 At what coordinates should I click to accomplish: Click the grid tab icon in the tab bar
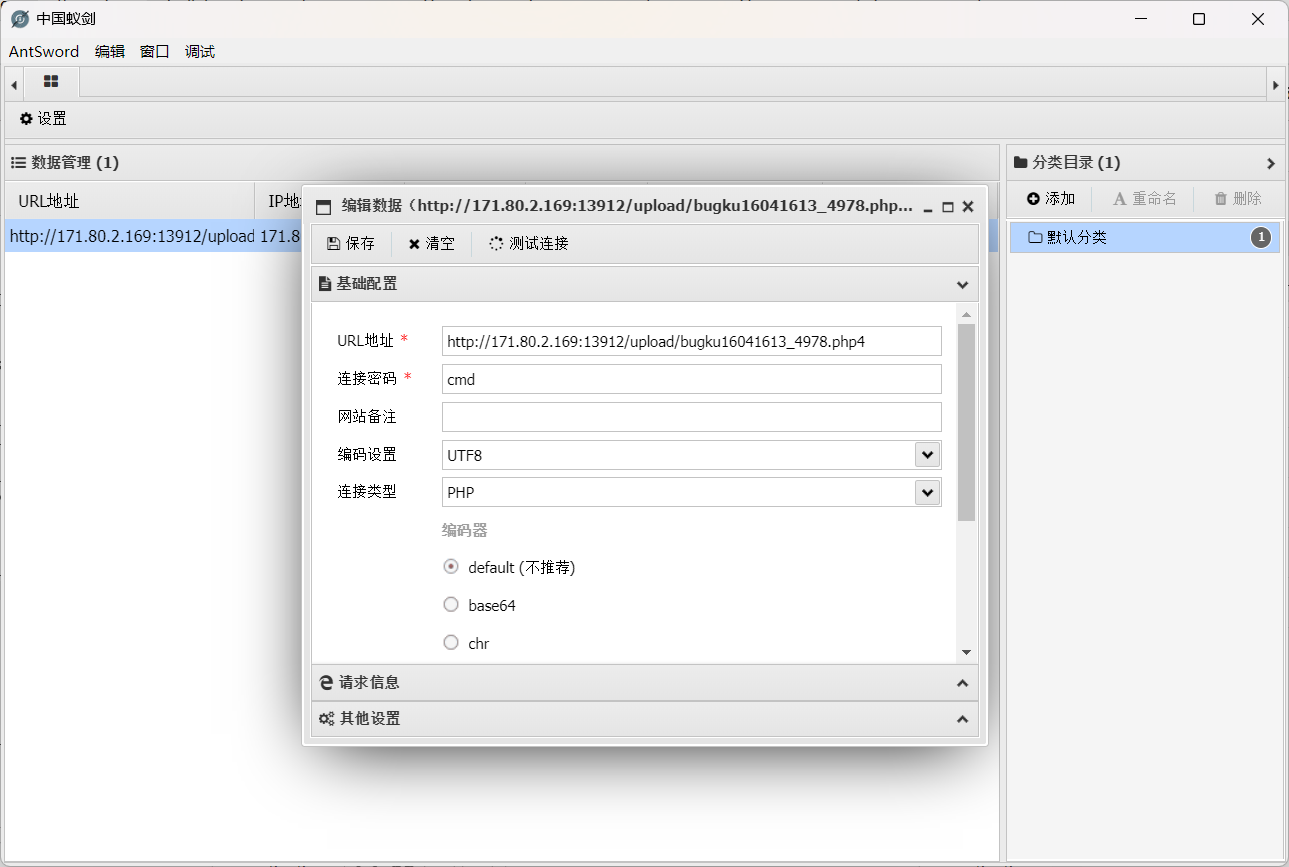click(50, 83)
